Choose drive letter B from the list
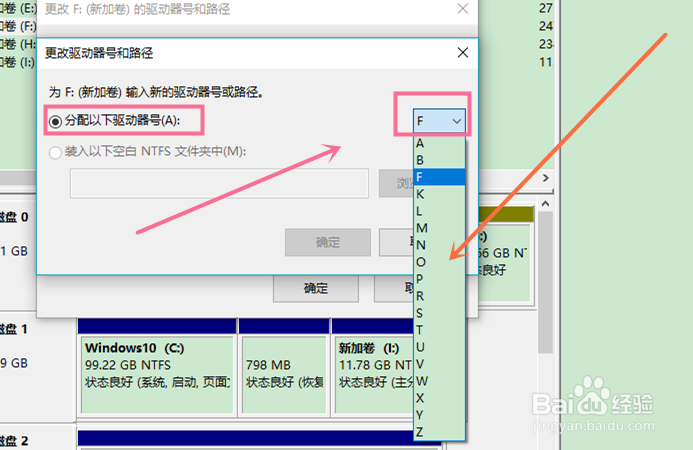This screenshot has height=450, width=693. (439, 160)
